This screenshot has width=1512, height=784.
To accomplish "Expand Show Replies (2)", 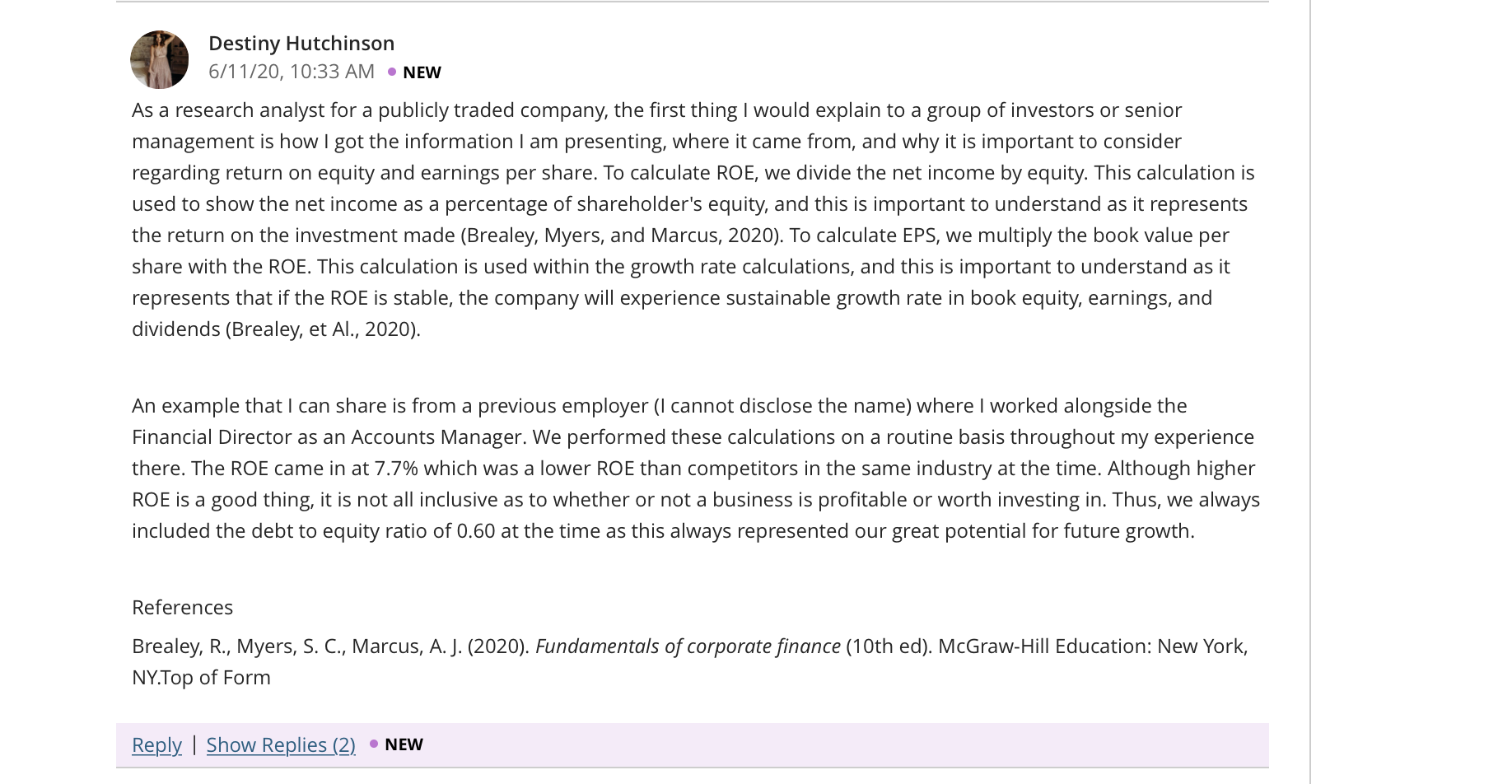I will (281, 744).
